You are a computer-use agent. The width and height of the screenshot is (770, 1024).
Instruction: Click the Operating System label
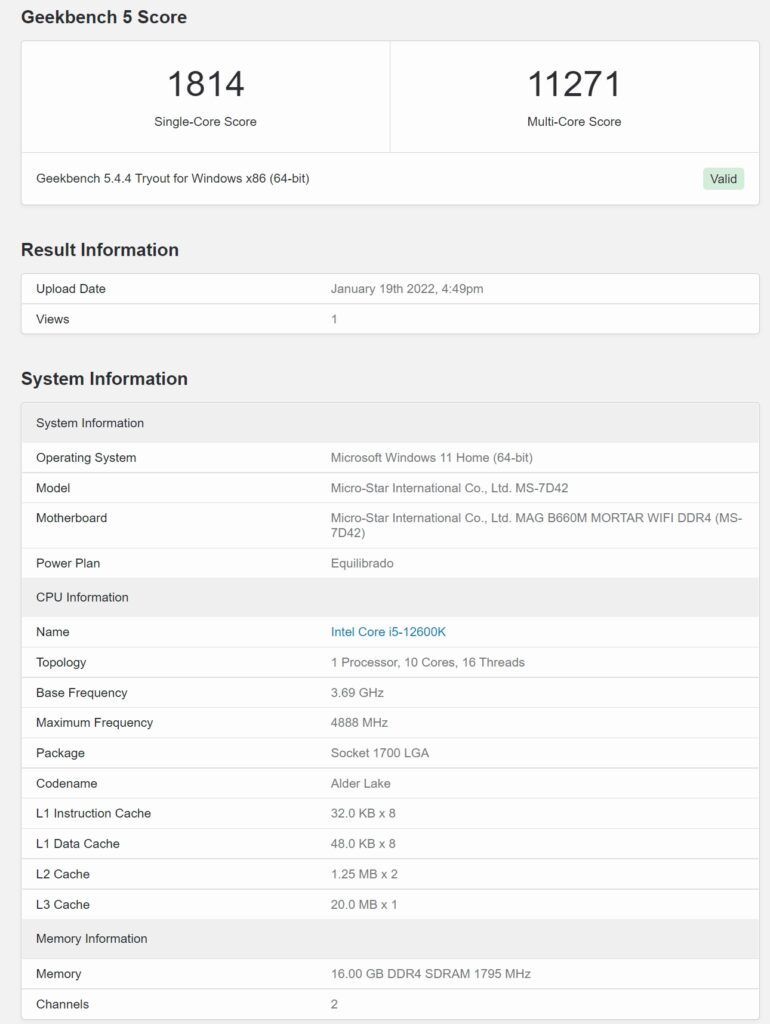pos(86,458)
